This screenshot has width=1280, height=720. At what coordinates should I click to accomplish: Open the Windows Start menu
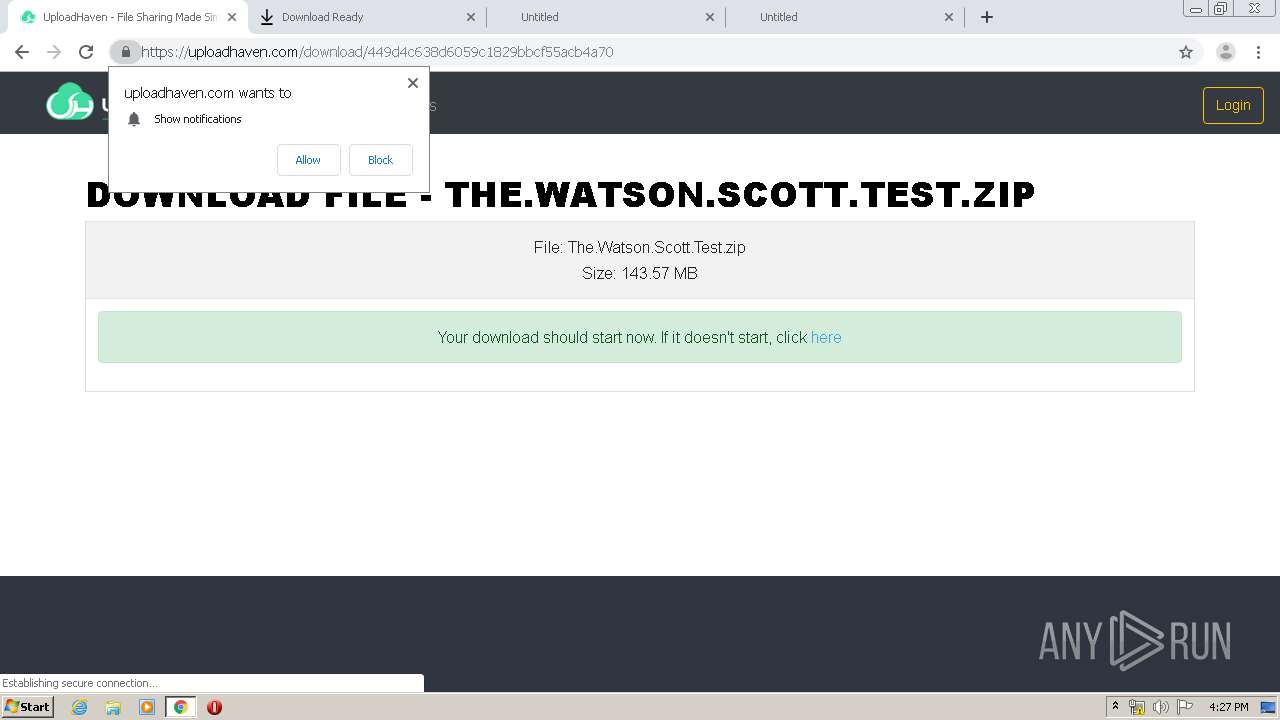[x=27, y=706]
